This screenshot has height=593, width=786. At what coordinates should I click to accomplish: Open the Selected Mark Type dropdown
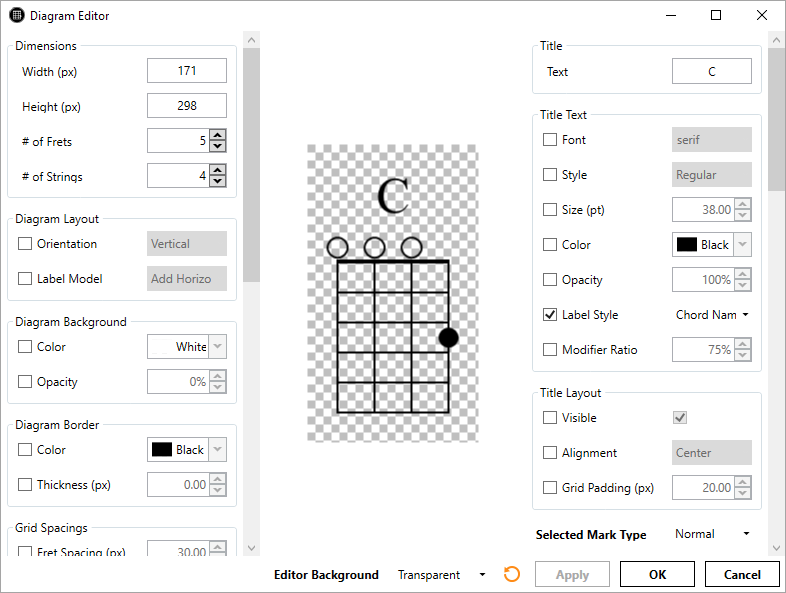711,534
